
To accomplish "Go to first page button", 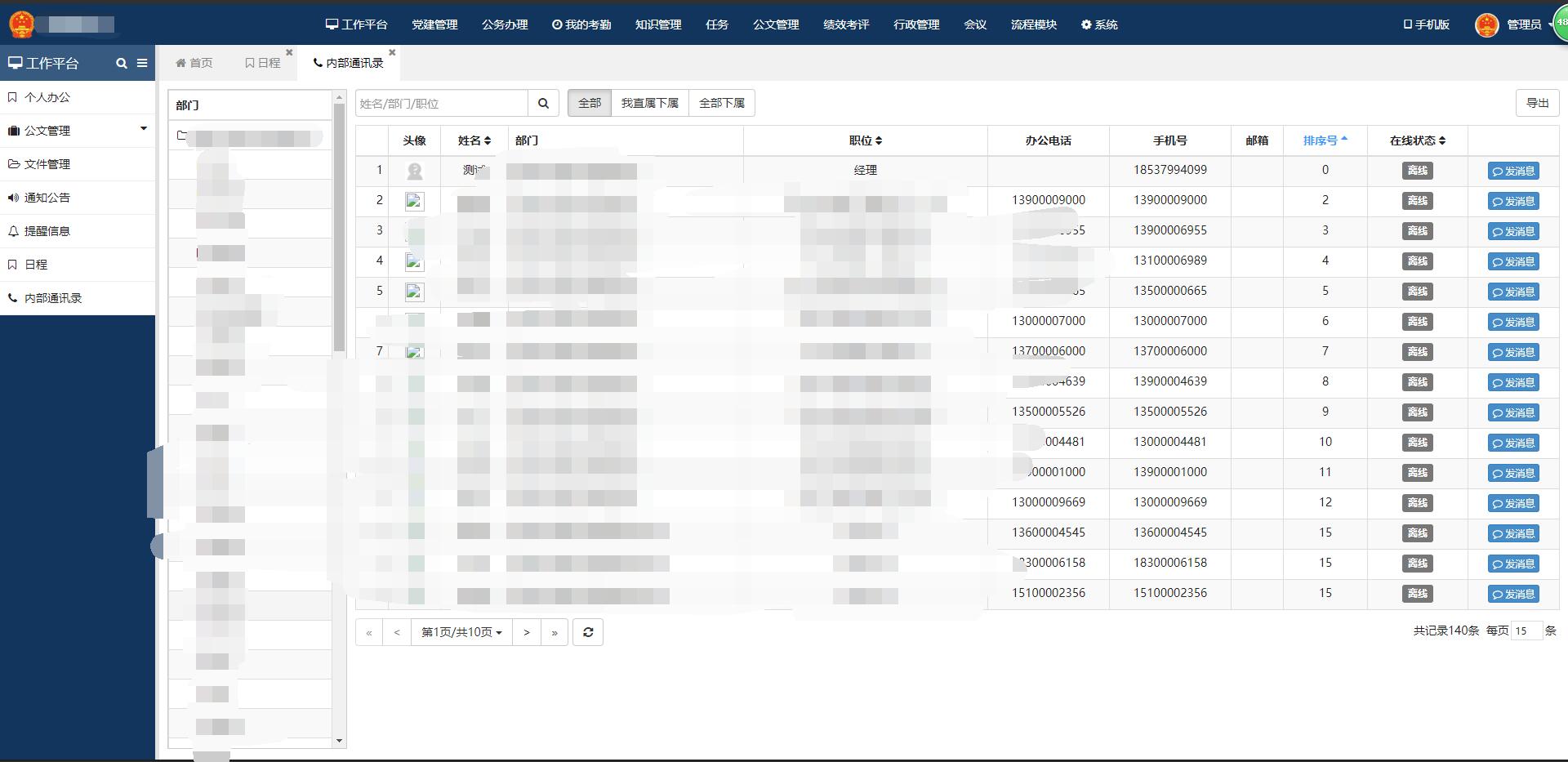I will [369, 632].
